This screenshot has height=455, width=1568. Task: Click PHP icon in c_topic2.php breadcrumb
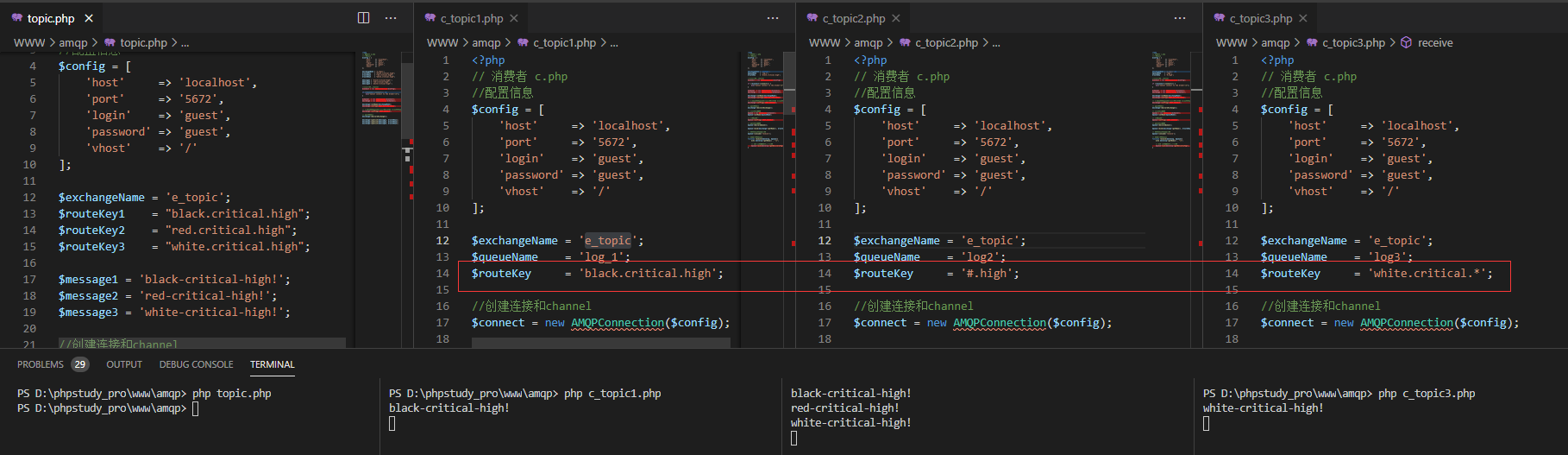click(x=905, y=42)
